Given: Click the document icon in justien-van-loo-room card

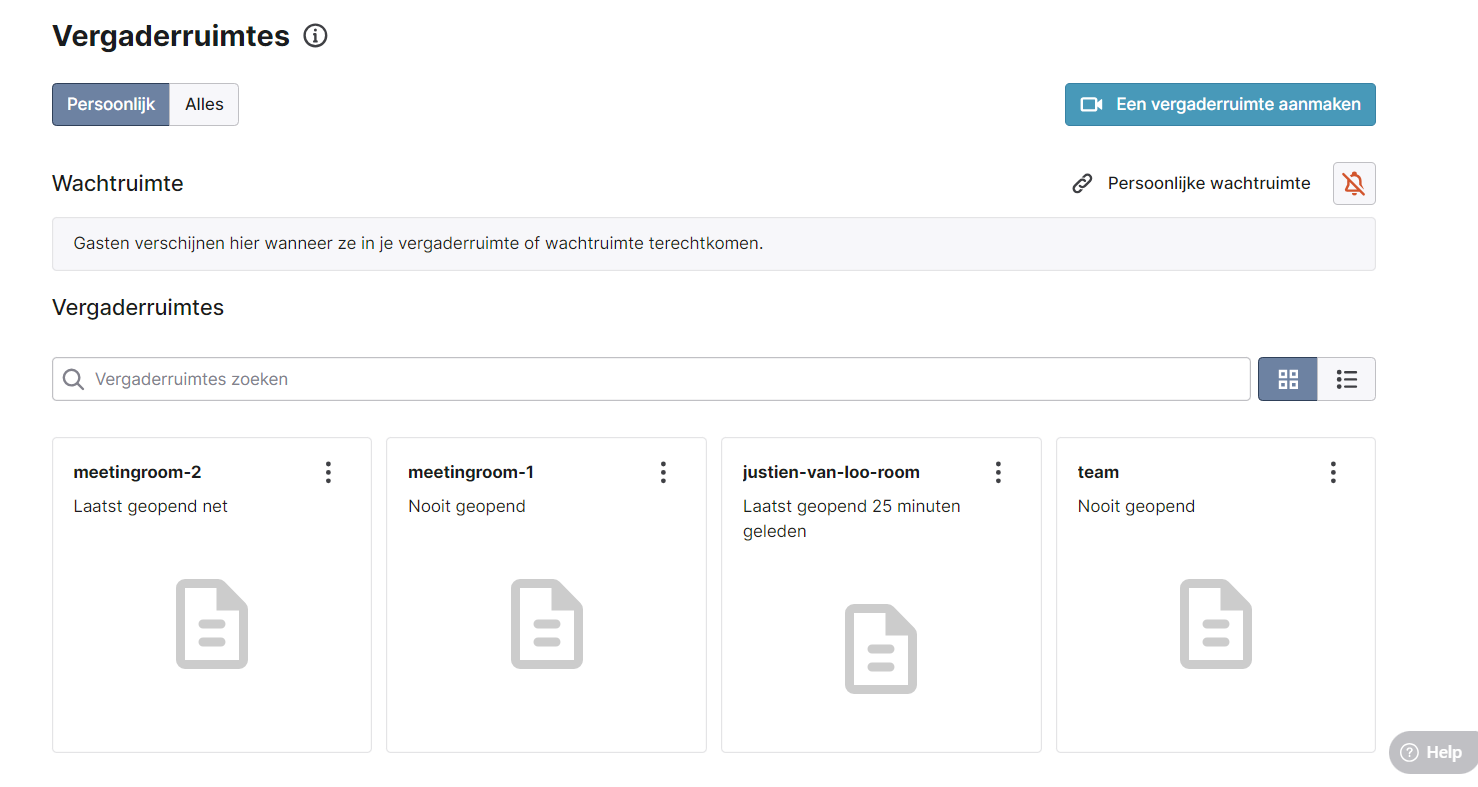Looking at the screenshot, I should pos(881,649).
